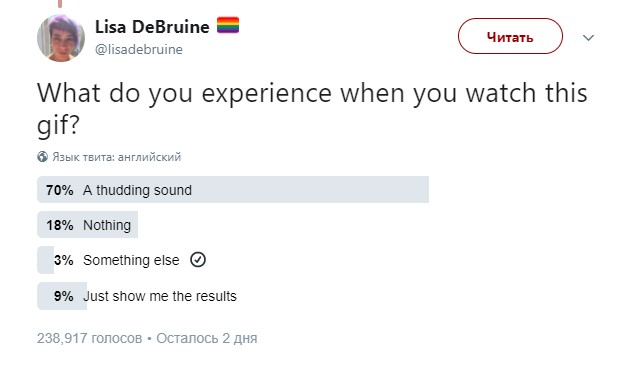This screenshot has height=365, width=628.
Task: Click the 238,917 голосов vote count
Action: tap(89, 338)
